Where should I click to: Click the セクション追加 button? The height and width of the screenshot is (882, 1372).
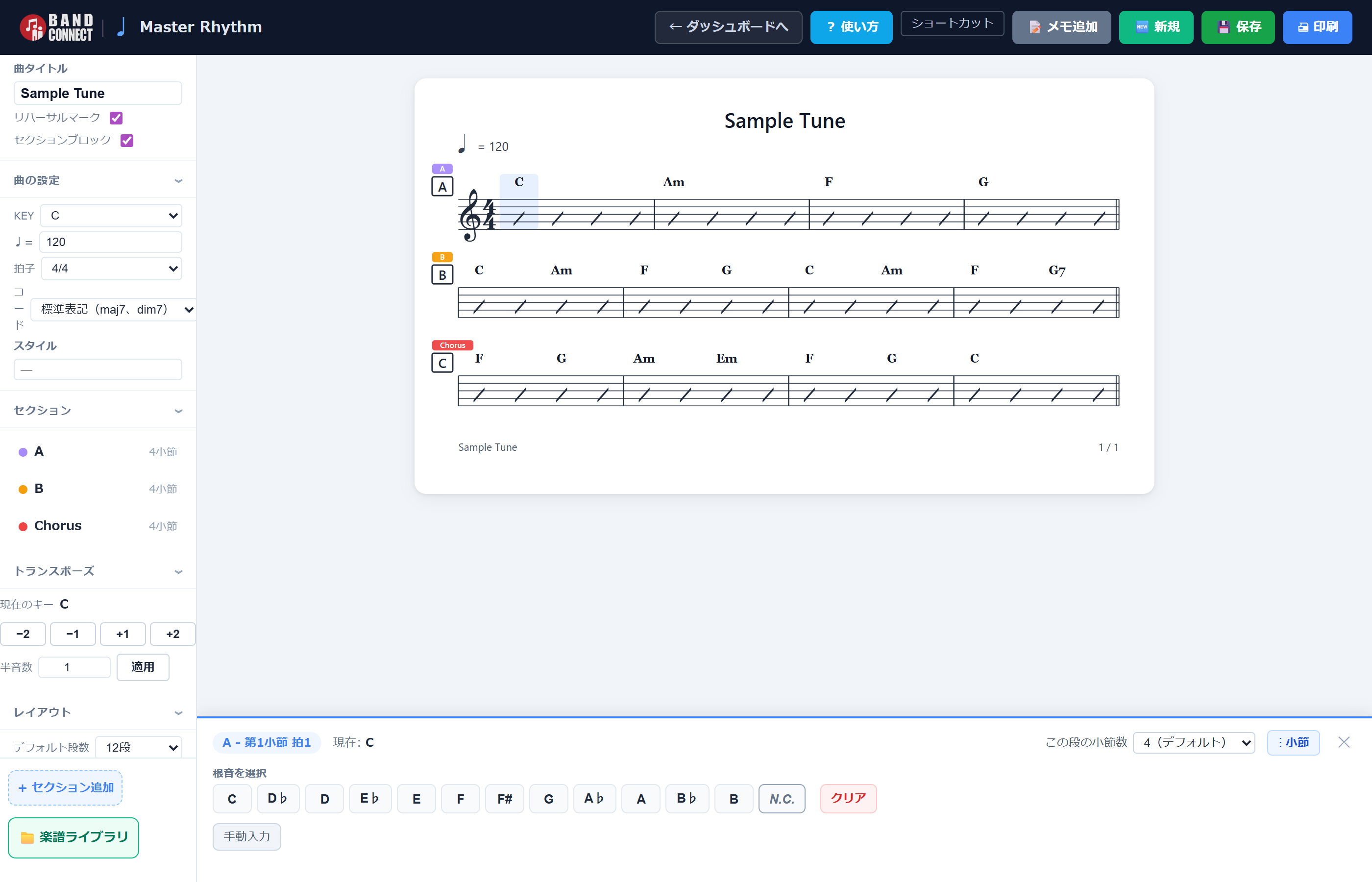coord(65,788)
